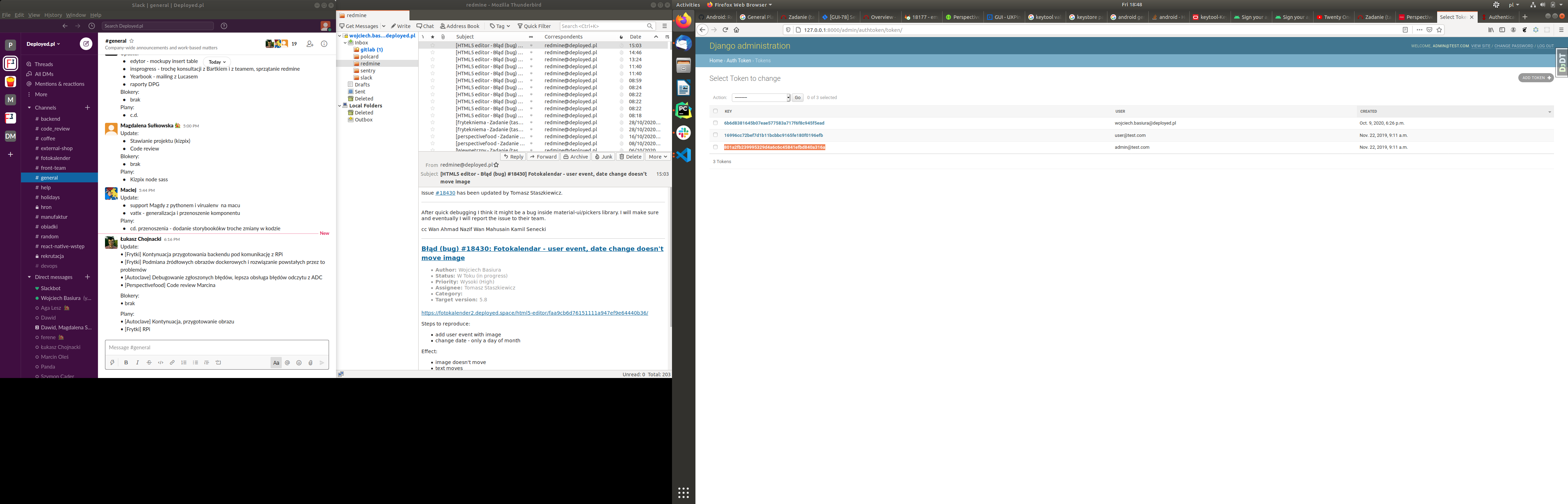The width and height of the screenshot is (1568, 504).
Task: Check the admin@test.com token row checkbox
Action: coord(715,147)
